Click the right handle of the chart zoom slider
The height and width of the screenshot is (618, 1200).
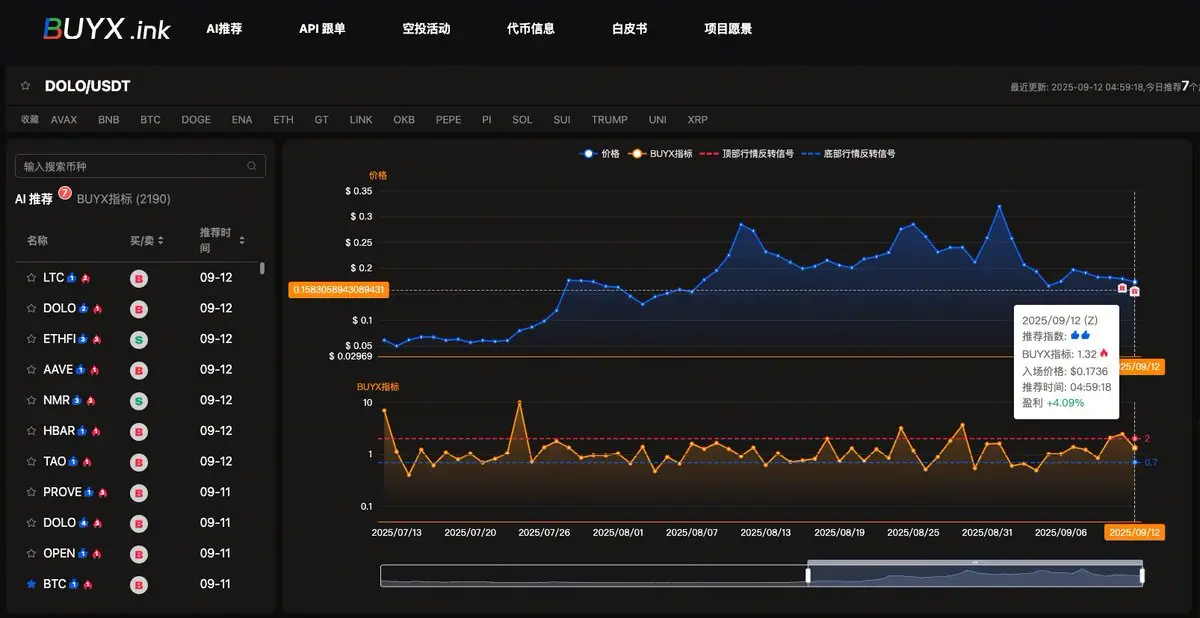pos(1141,576)
